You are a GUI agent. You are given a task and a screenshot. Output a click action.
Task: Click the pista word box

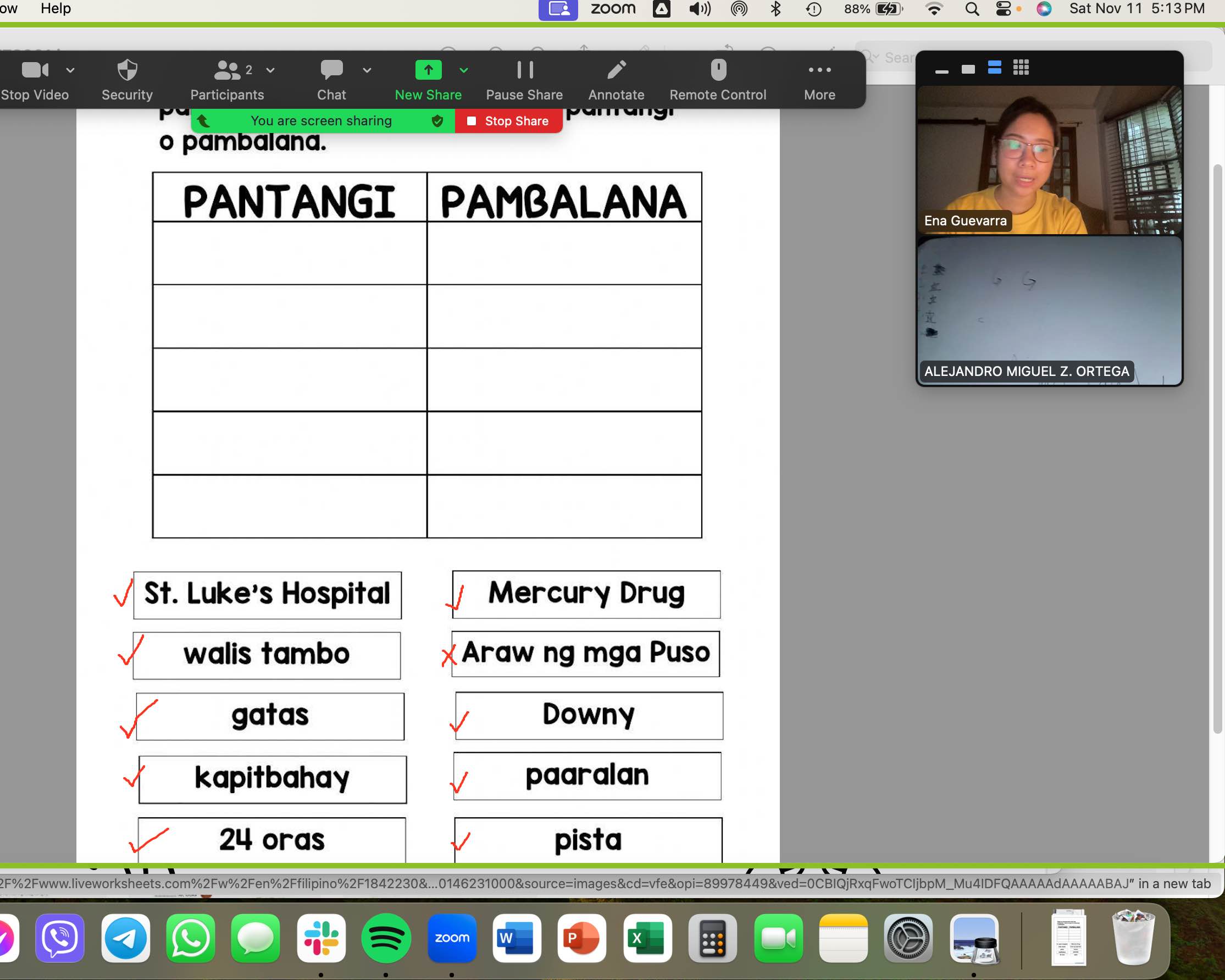pos(589,840)
